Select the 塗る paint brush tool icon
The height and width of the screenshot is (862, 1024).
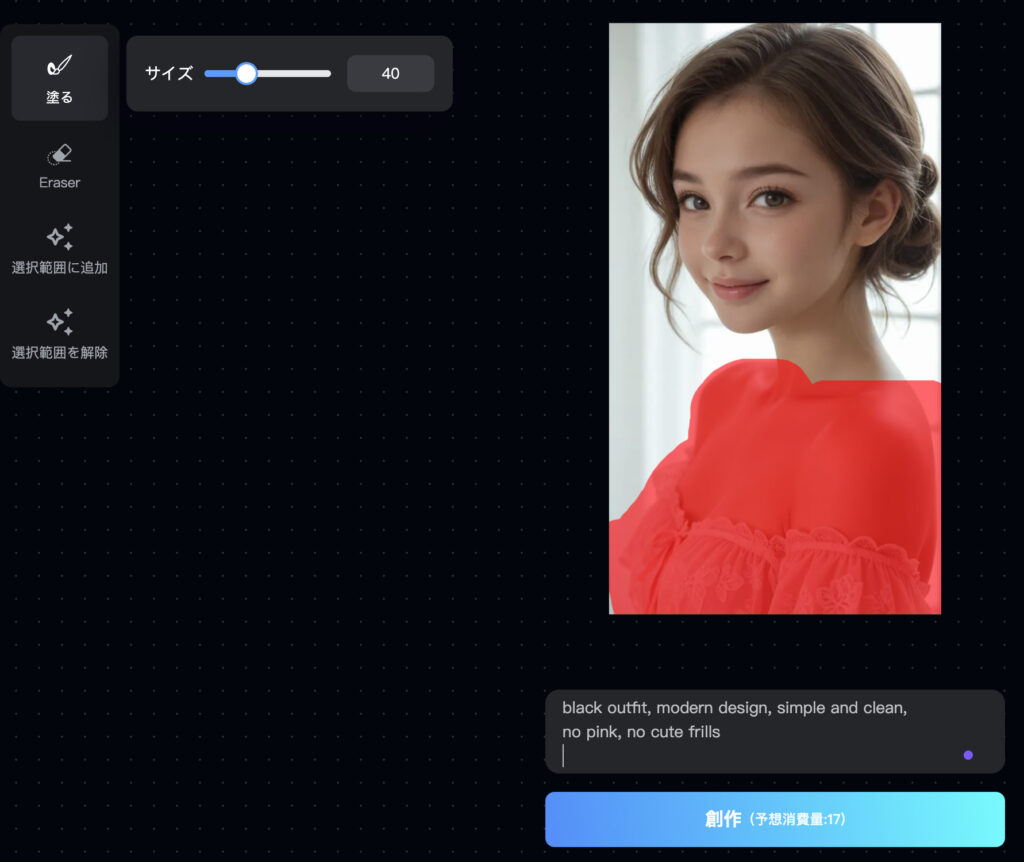click(x=60, y=66)
